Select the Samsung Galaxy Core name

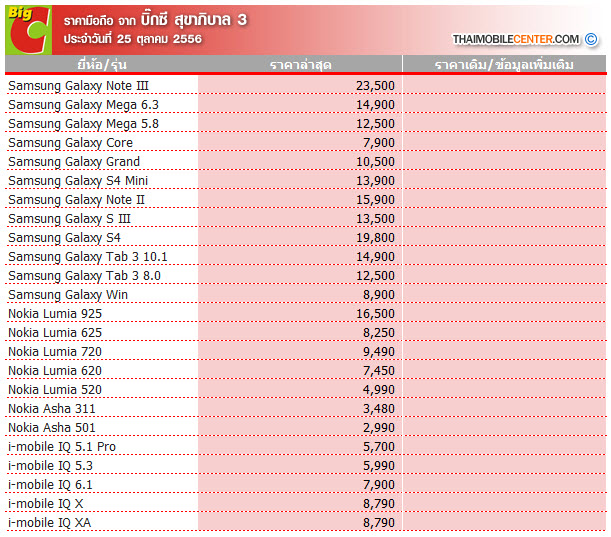point(71,143)
